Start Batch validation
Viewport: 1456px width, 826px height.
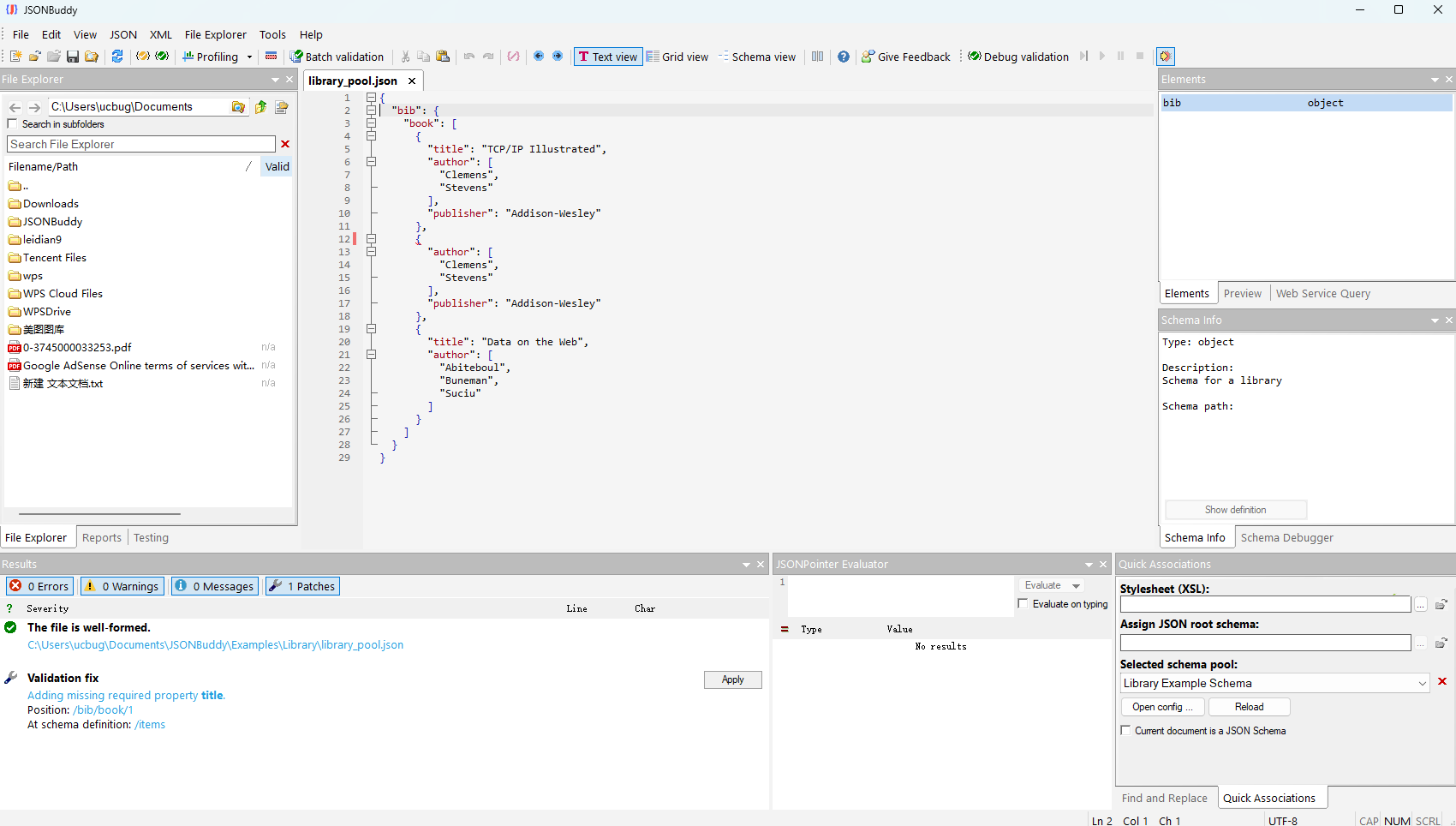coord(337,57)
